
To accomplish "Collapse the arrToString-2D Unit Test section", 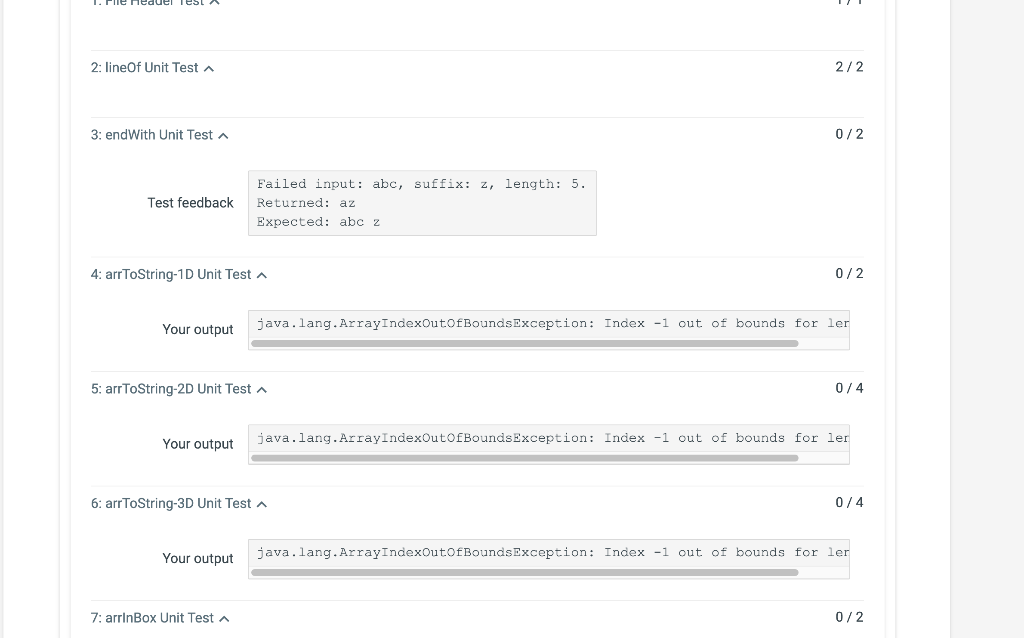I will (261, 389).
